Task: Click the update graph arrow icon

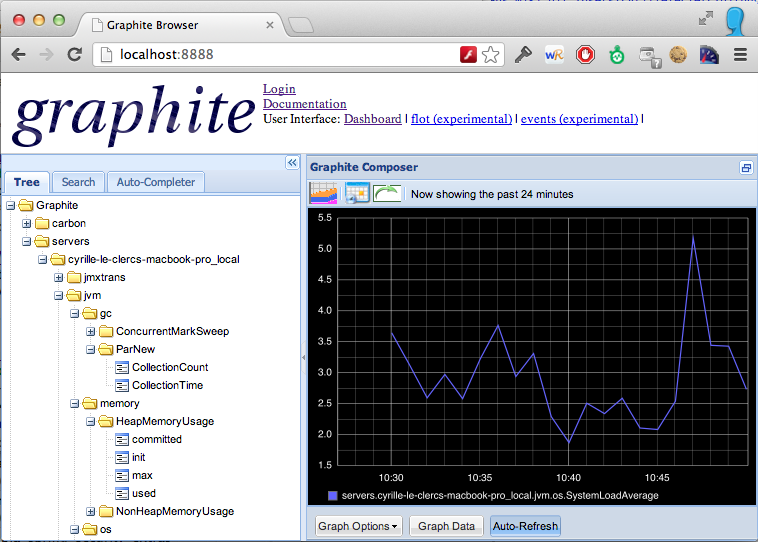Action: (x=387, y=193)
